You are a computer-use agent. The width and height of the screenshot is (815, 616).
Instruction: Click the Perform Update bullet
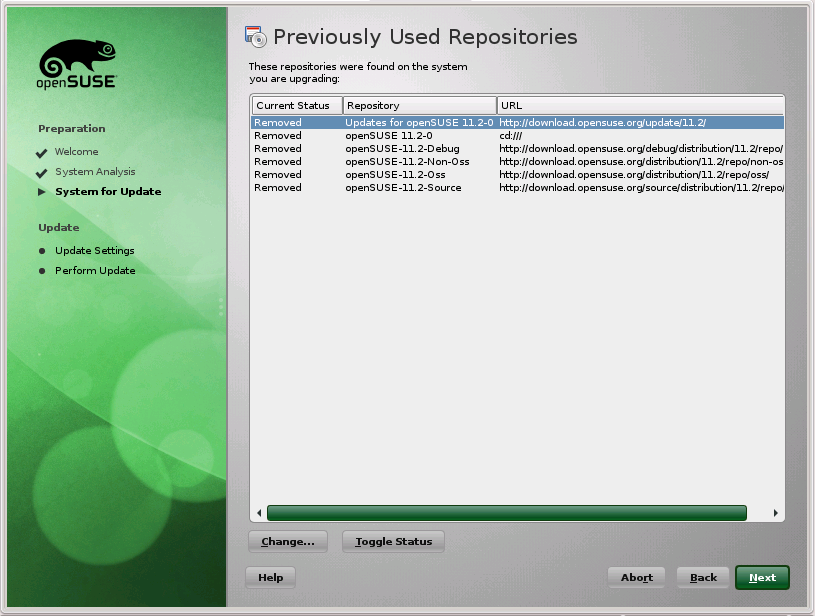[42, 271]
